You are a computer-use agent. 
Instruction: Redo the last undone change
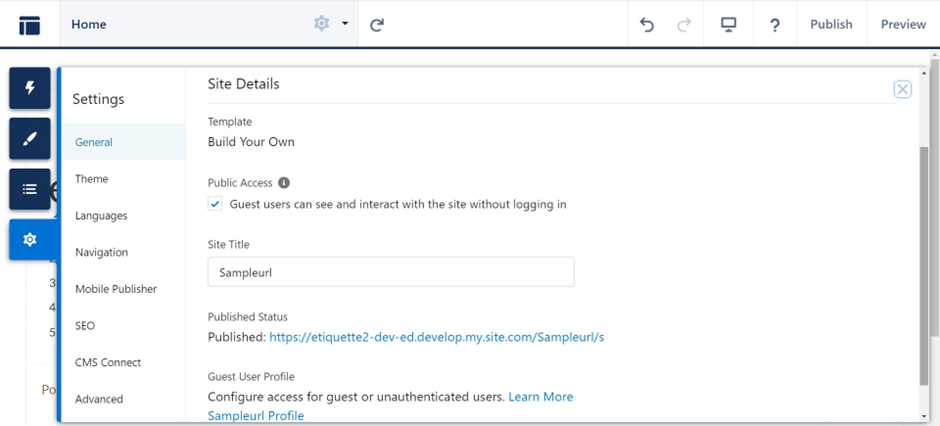pyautogui.click(x=683, y=25)
